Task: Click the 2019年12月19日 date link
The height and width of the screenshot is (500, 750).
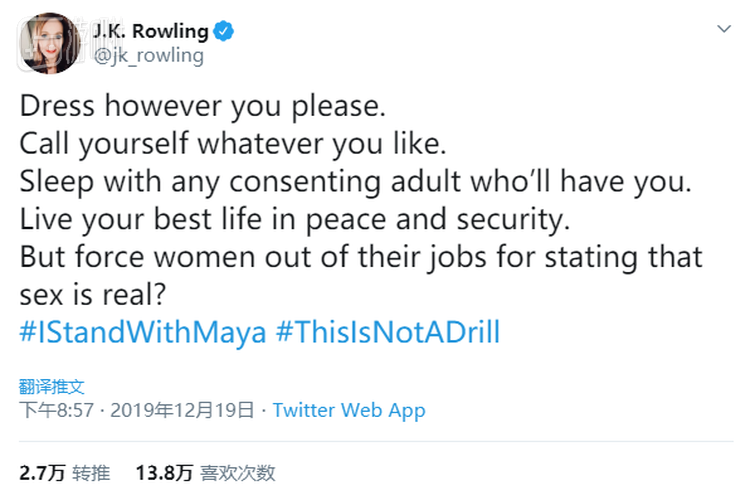Action: (x=184, y=410)
